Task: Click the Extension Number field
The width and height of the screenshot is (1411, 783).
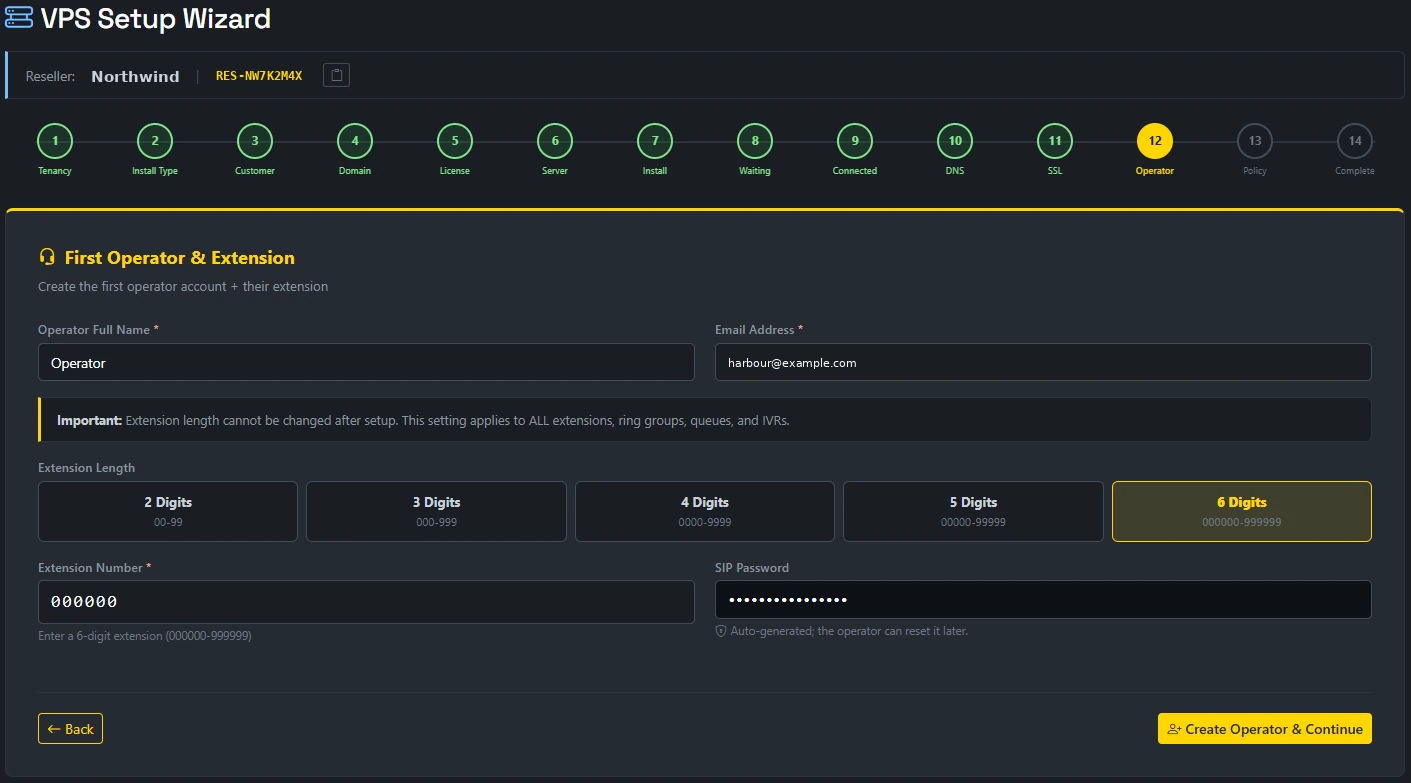Action: point(366,602)
